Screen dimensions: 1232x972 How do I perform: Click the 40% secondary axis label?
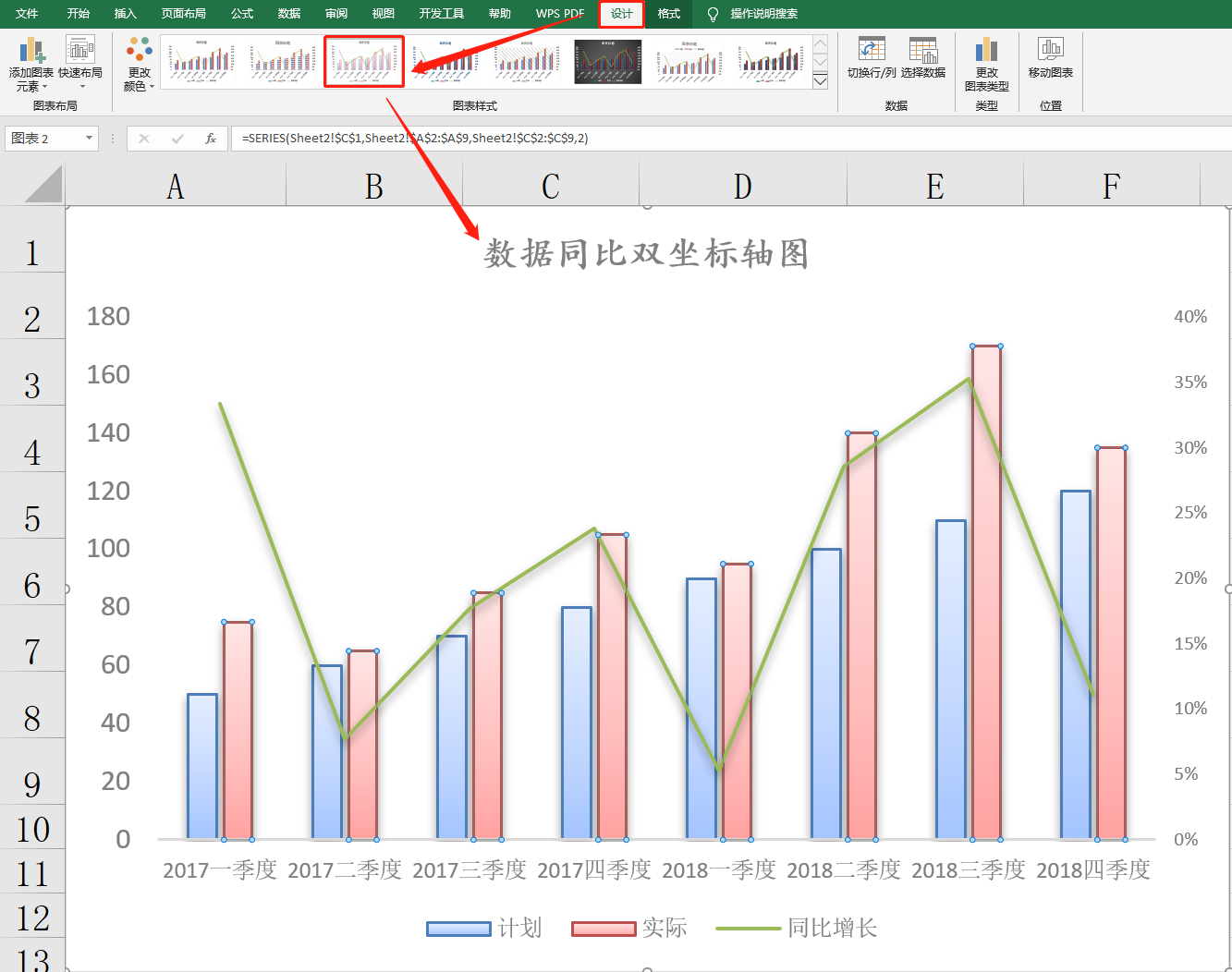1190,316
